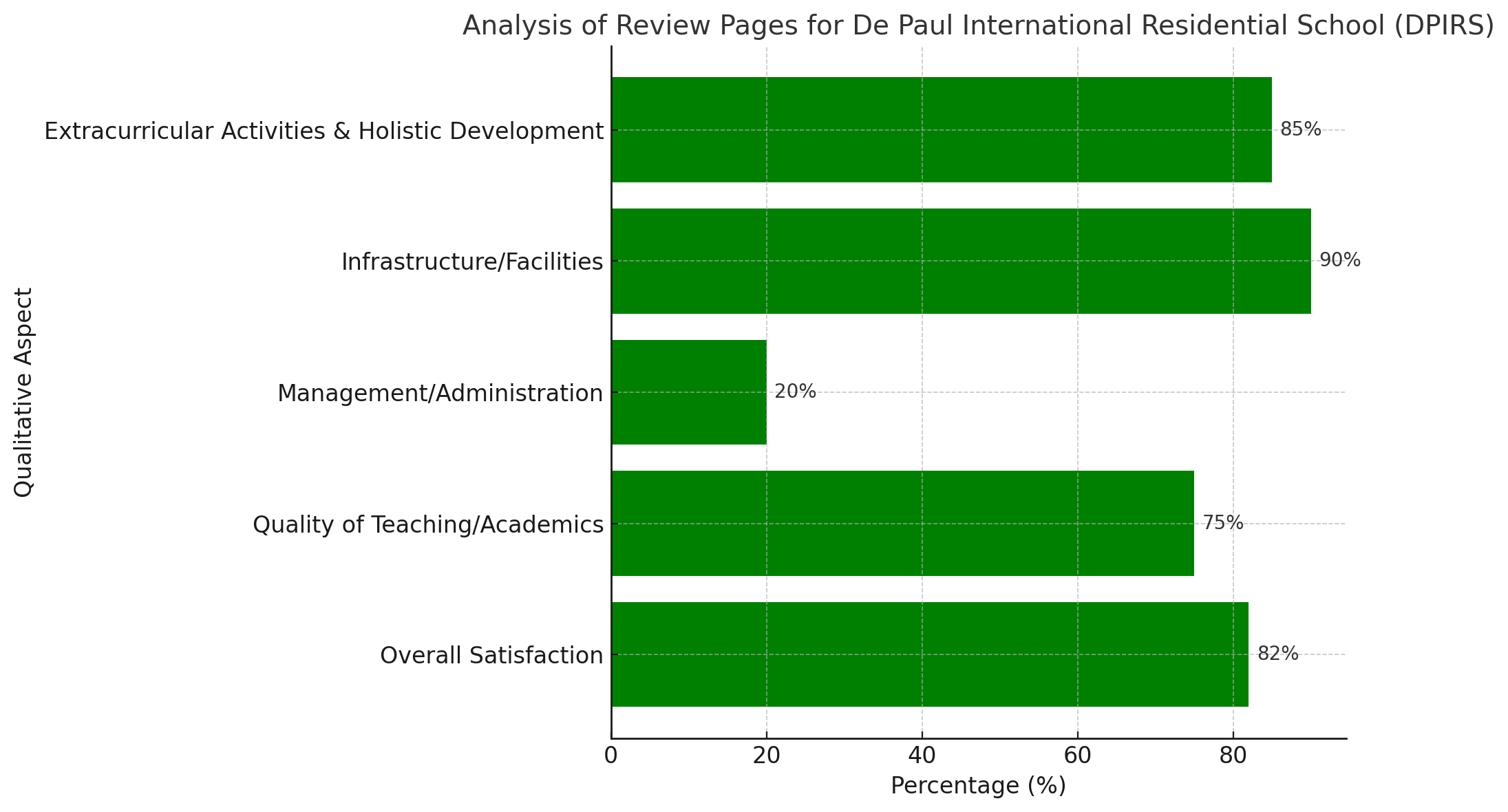Click the 82% value label
Screen dimensions: 1508x812
point(1277,654)
